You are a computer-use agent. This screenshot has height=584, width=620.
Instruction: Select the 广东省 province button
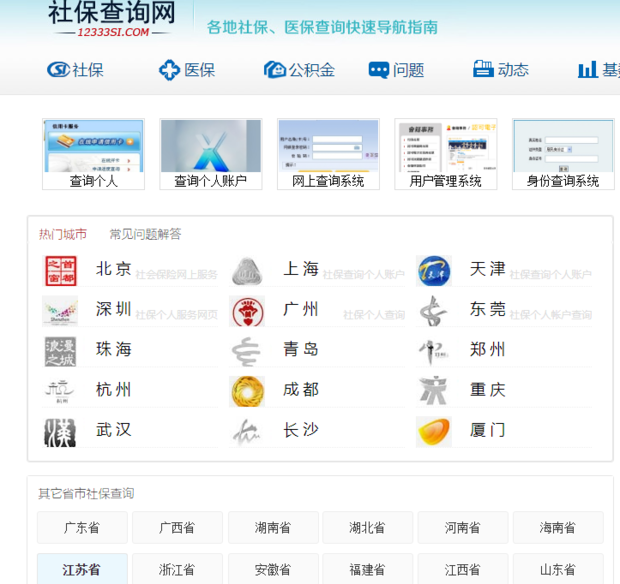(82, 527)
